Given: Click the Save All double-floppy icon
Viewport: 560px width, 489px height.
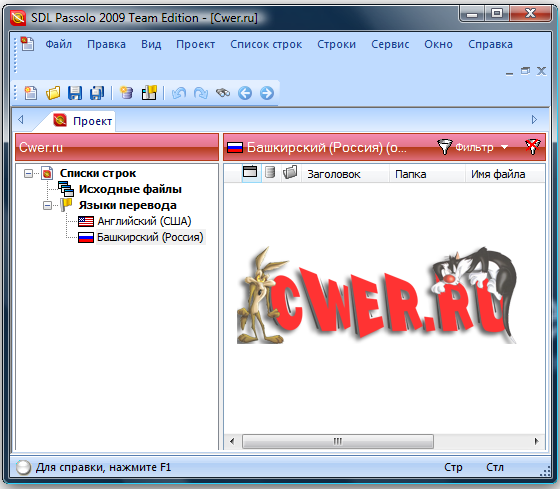Looking at the screenshot, I should tap(97, 93).
